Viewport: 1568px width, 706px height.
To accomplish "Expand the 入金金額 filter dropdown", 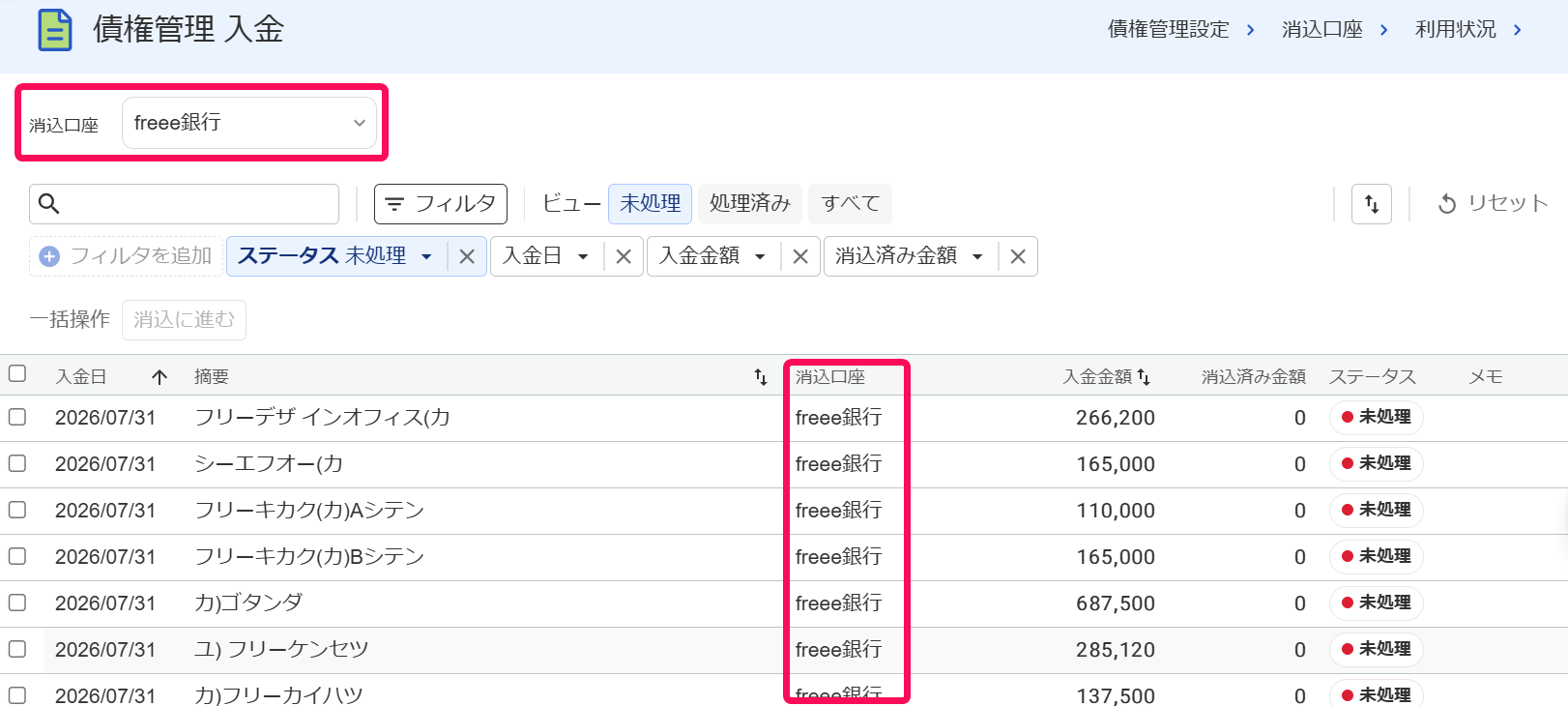I will pos(760,257).
